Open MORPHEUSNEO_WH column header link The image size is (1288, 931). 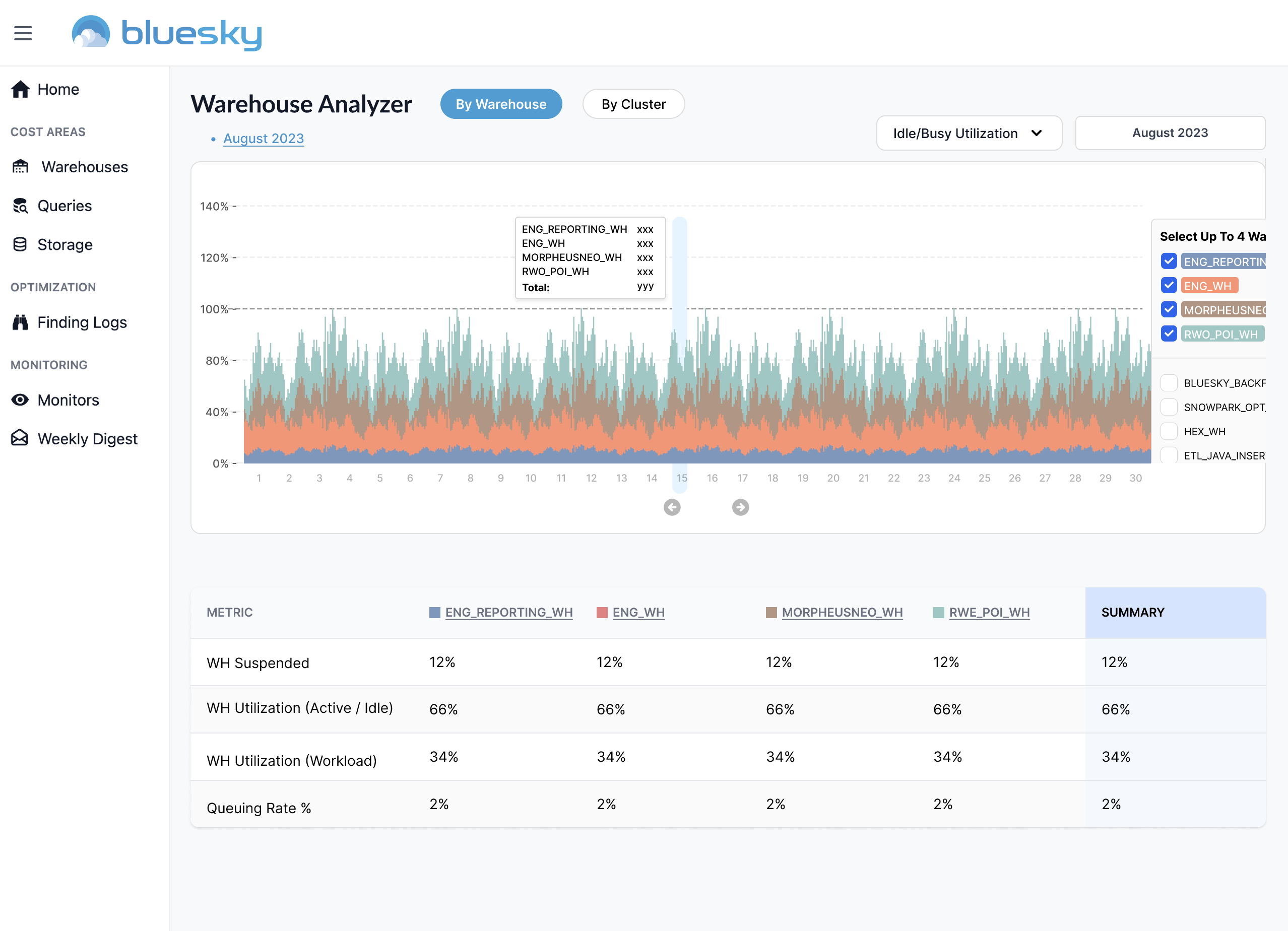842,613
